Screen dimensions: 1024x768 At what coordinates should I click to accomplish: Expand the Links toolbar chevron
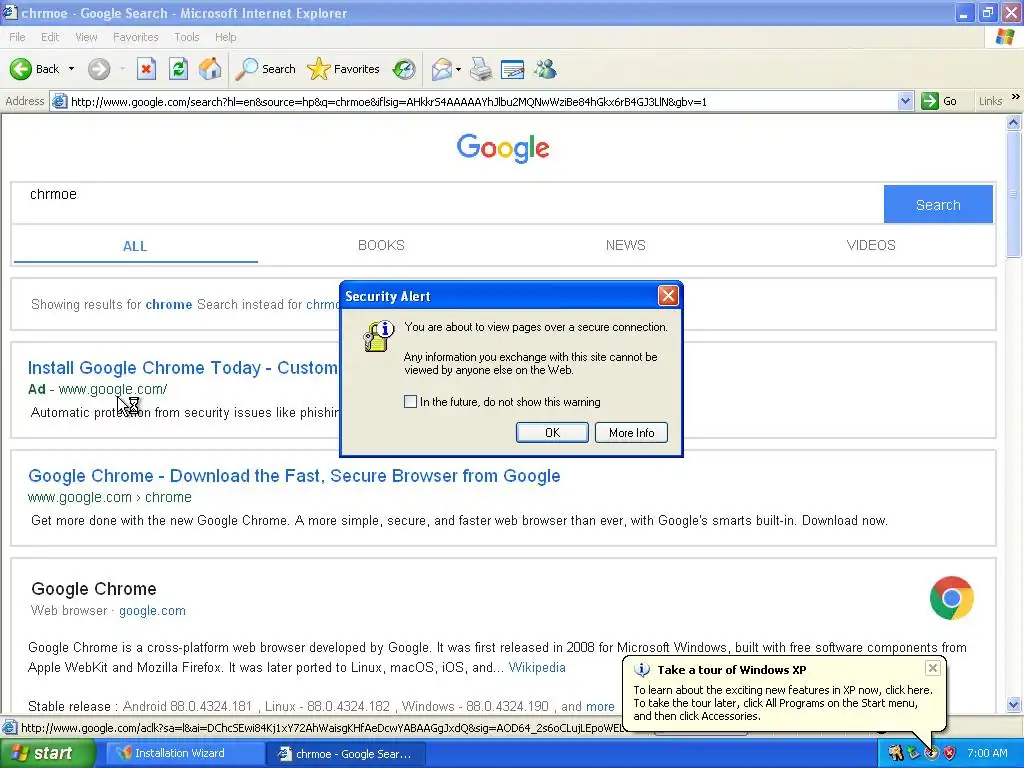click(1016, 97)
